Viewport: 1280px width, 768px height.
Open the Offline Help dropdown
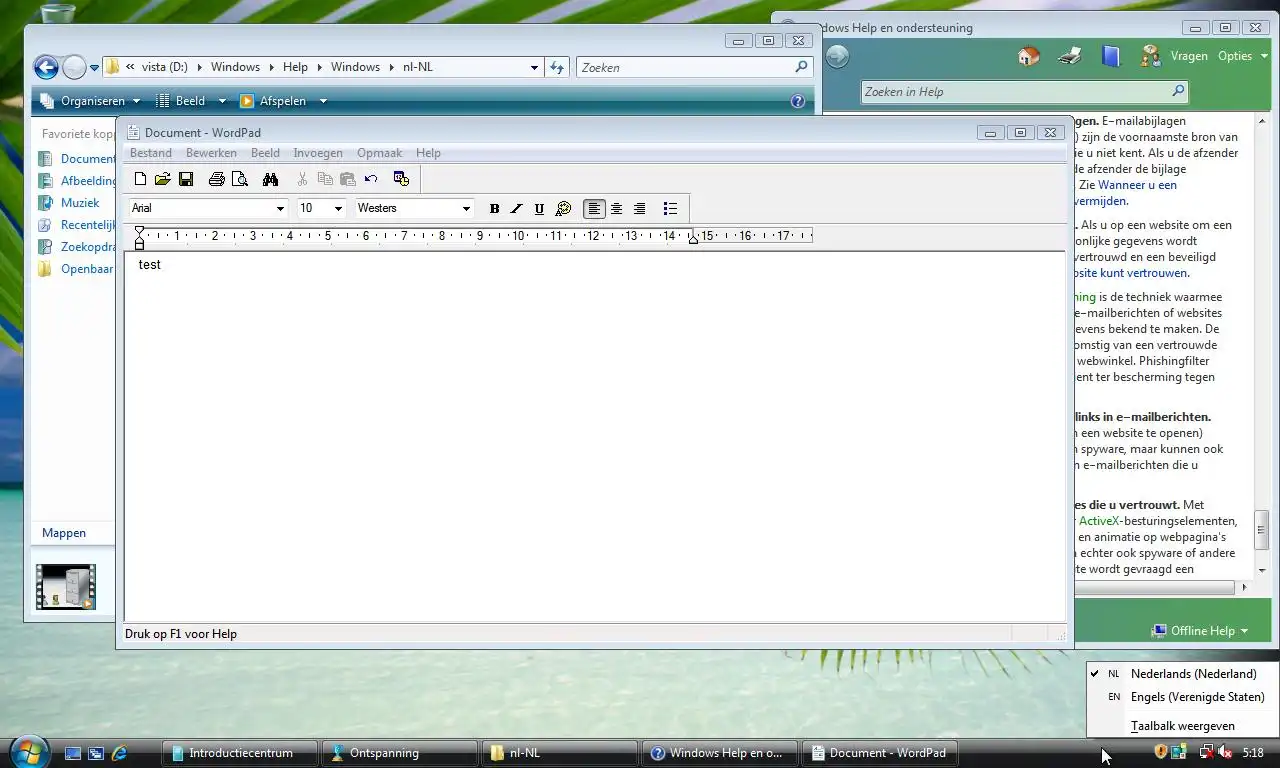tap(1200, 631)
